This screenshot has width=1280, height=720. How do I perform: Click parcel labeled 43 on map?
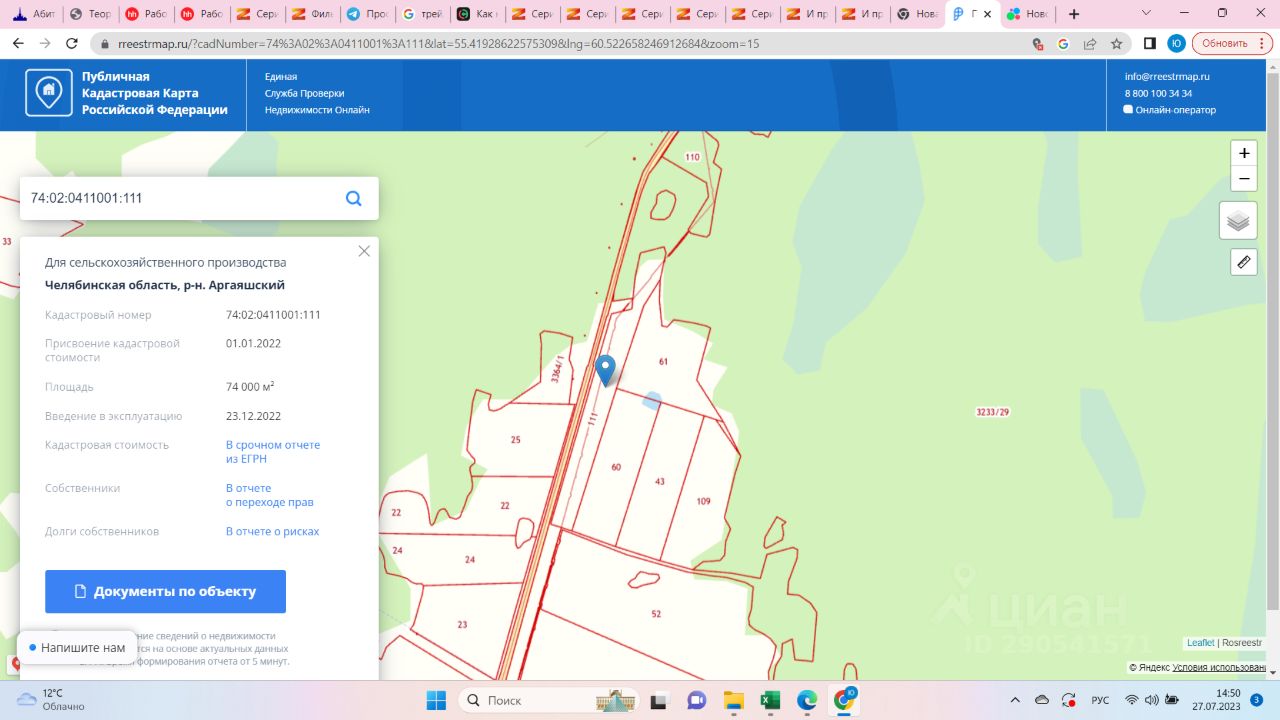[660, 482]
